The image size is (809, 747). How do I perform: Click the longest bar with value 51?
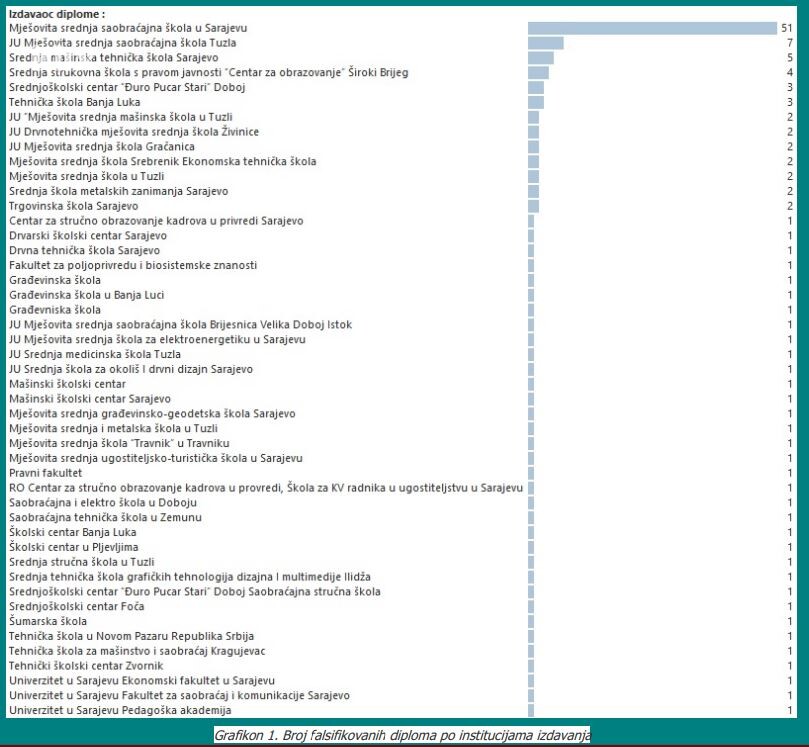652,28
